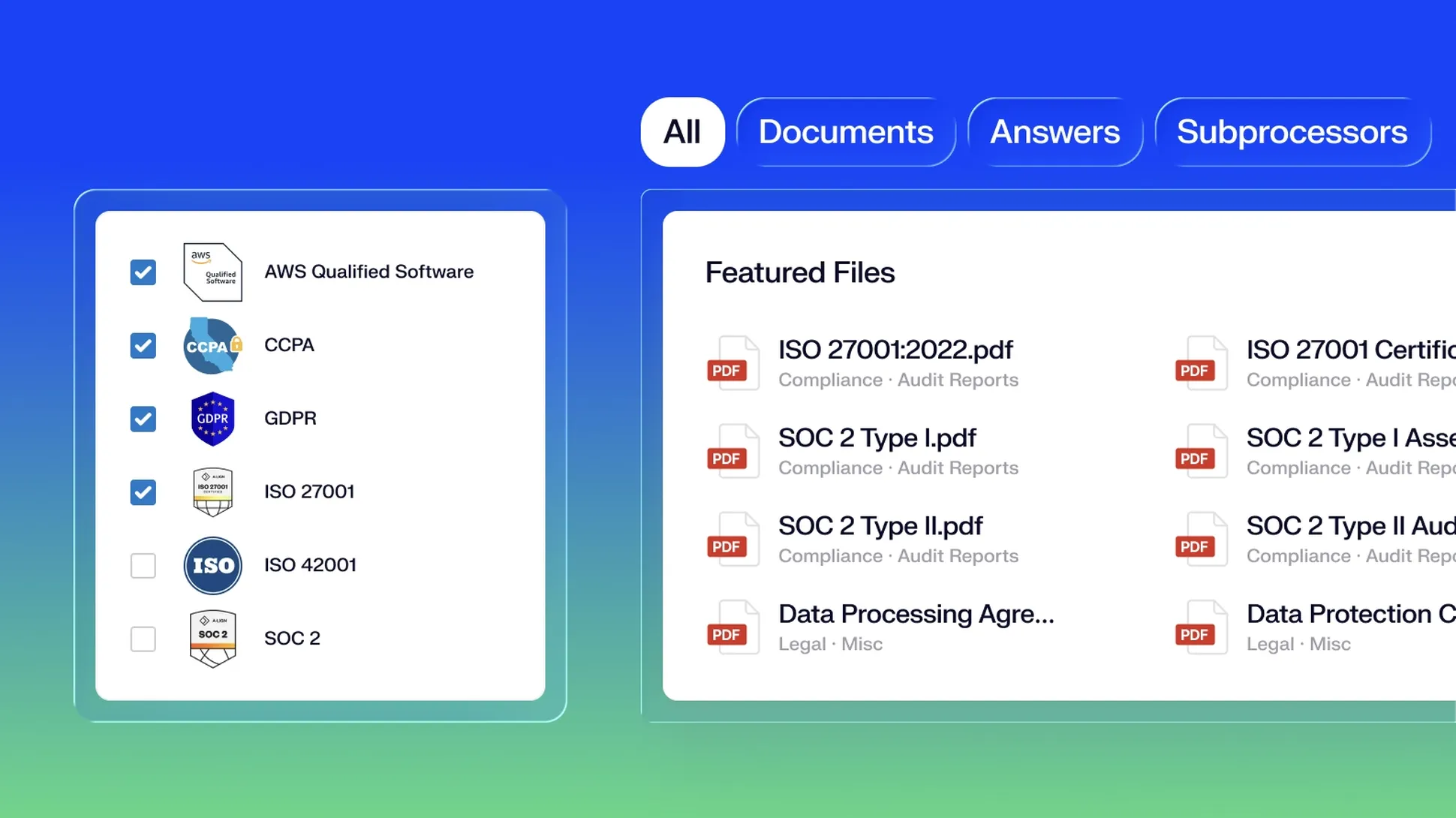Check the SOC 2 checkbox
The image size is (1456, 818).
[143, 639]
